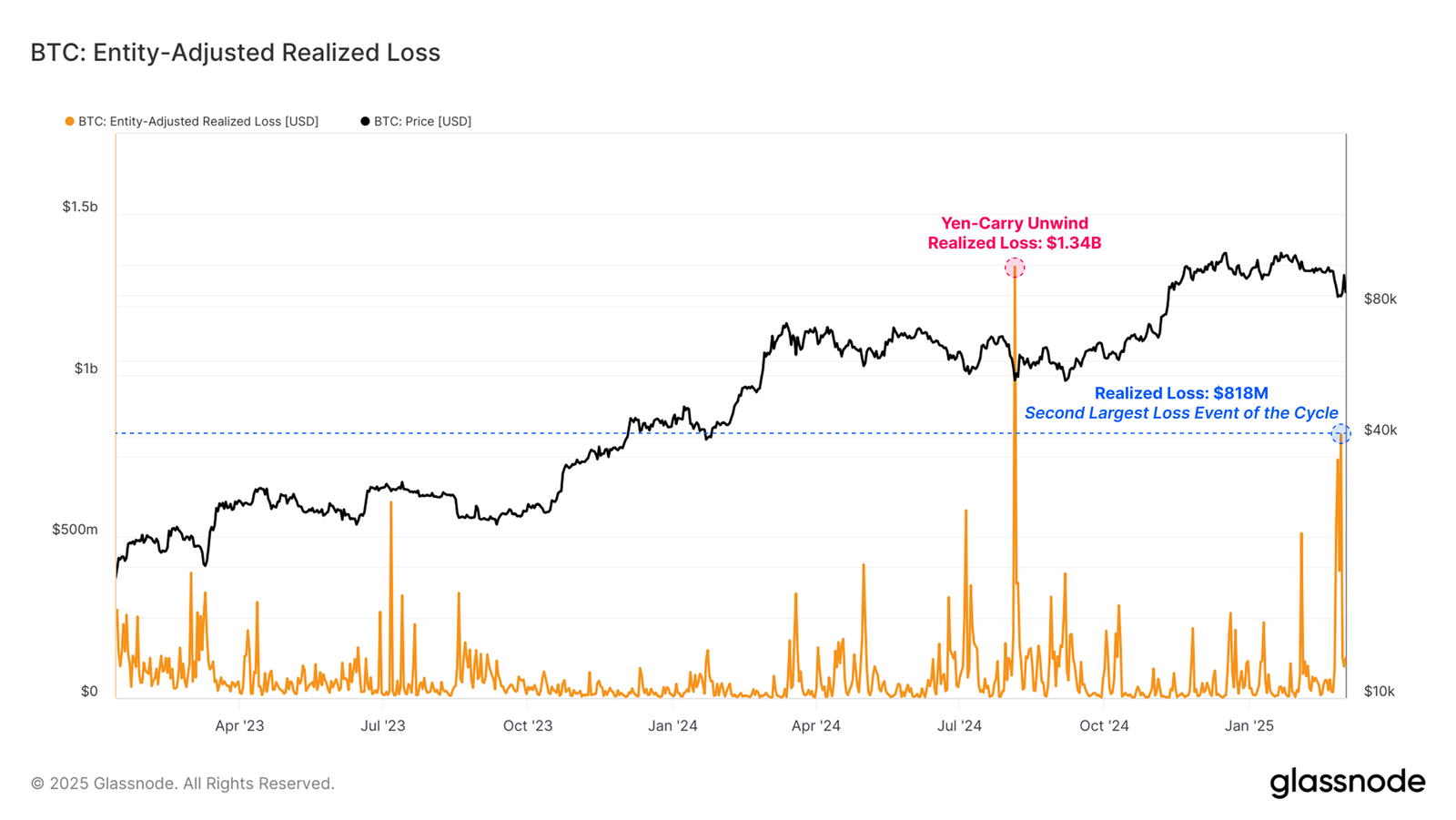Click the black BTC Price legend dot
1456x820 pixels.
(x=365, y=121)
